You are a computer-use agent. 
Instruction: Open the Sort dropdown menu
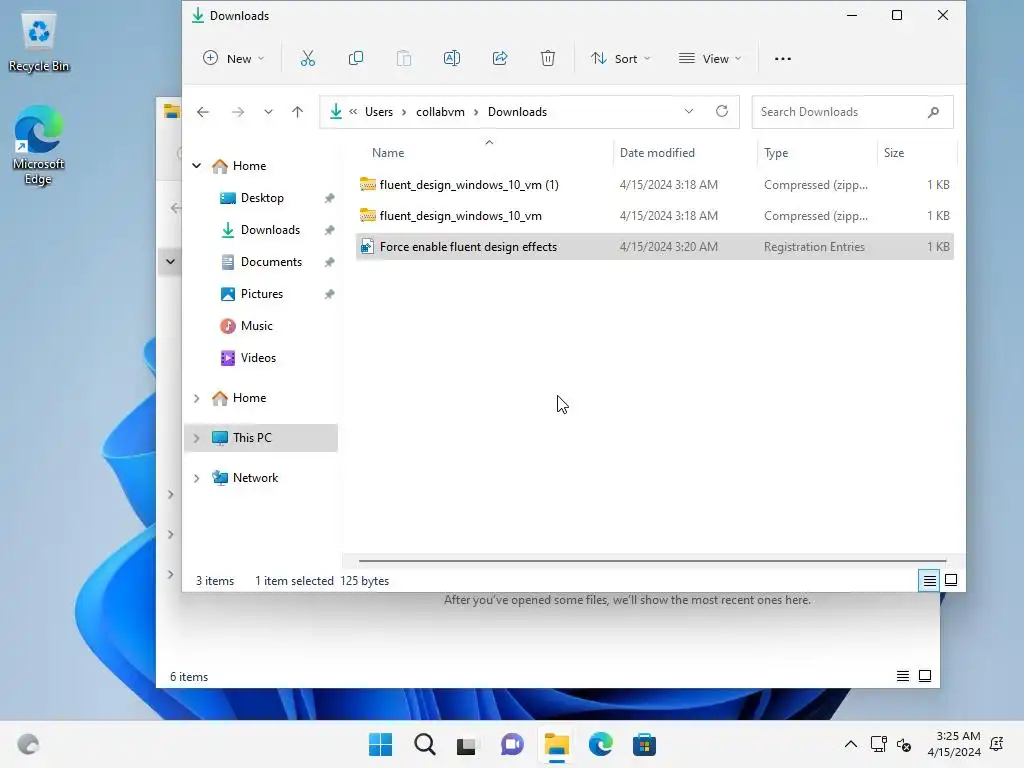pyautogui.click(x=620, y=59)
